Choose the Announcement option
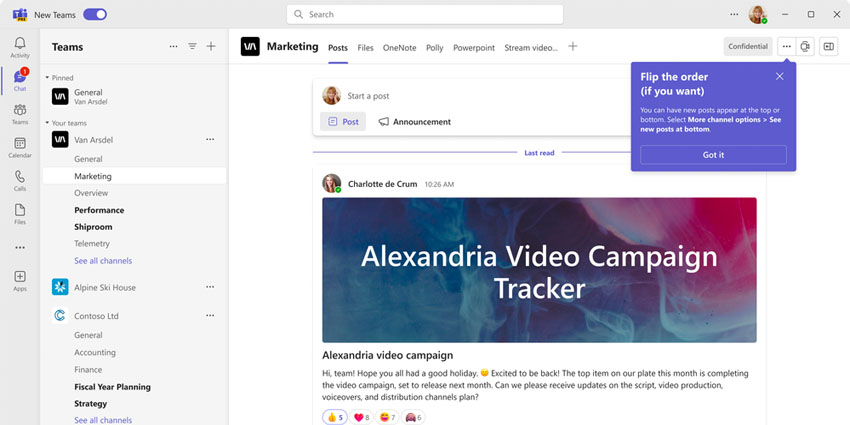Image resolution: width=850 pixels, height=425 pixels. (x=415, y=122)
